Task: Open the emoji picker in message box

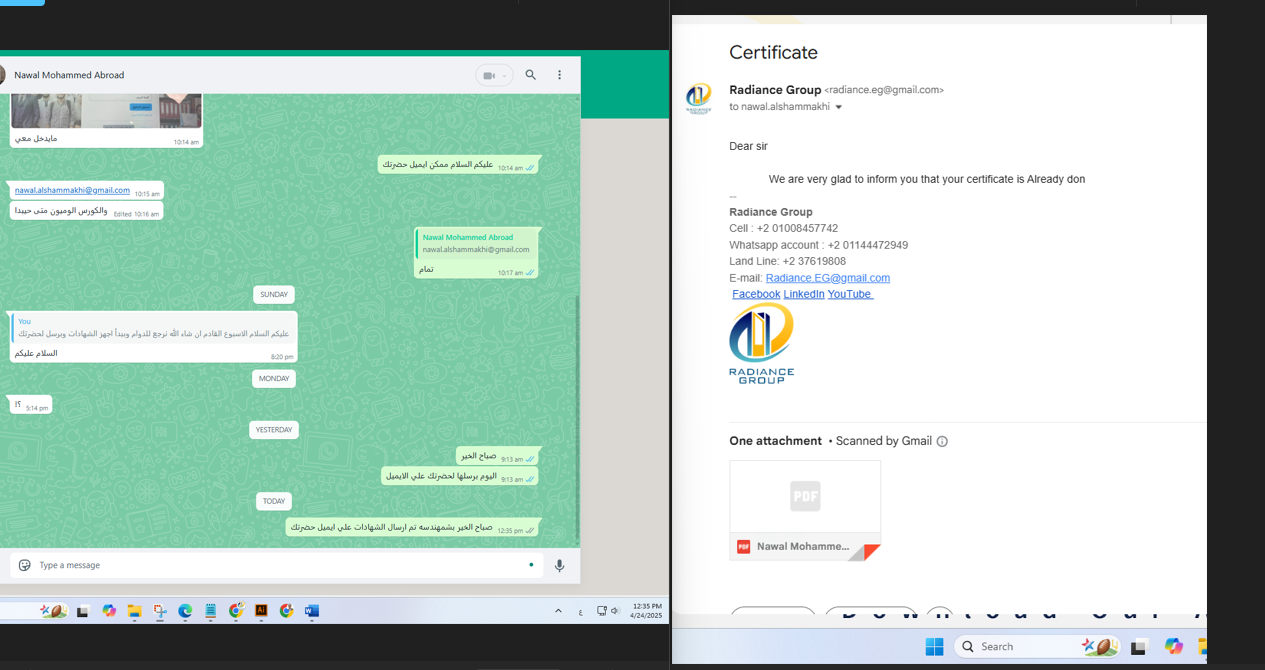Action: 25,565
